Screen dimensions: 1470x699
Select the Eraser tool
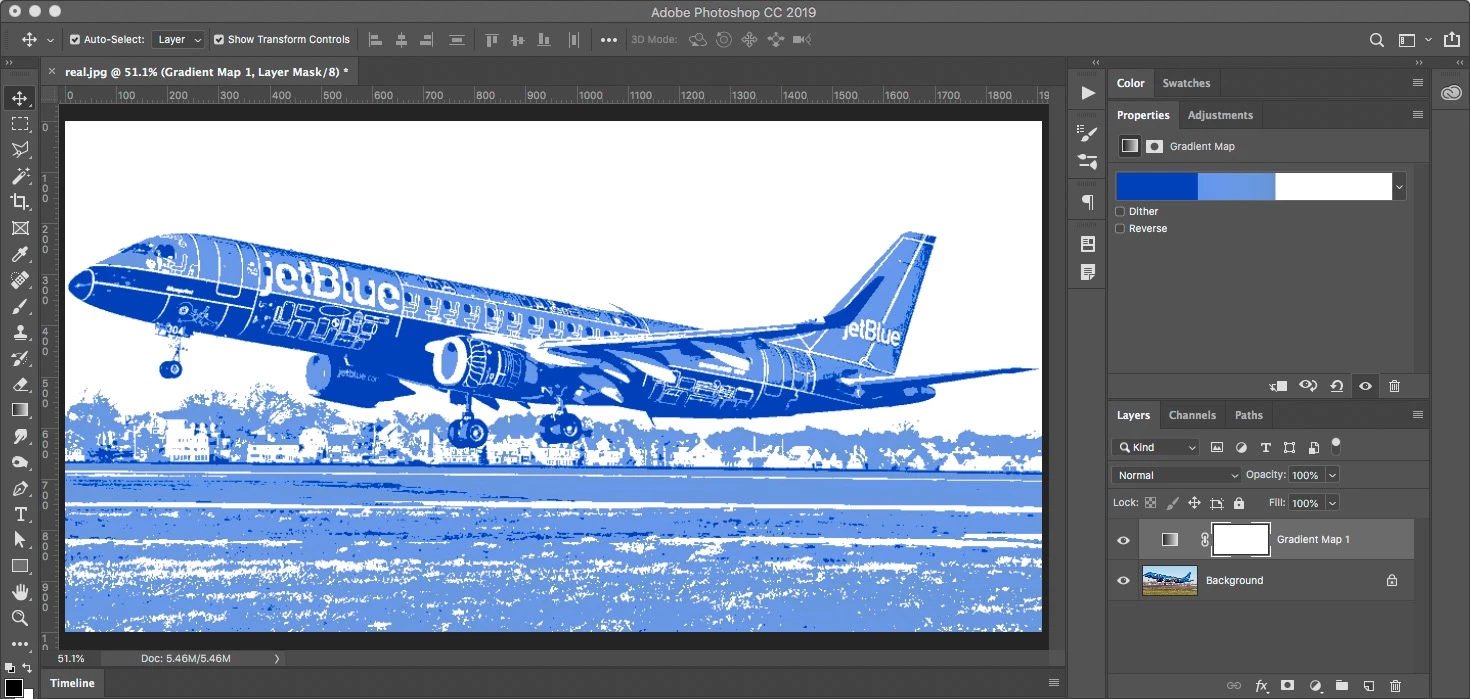point(20,384)
